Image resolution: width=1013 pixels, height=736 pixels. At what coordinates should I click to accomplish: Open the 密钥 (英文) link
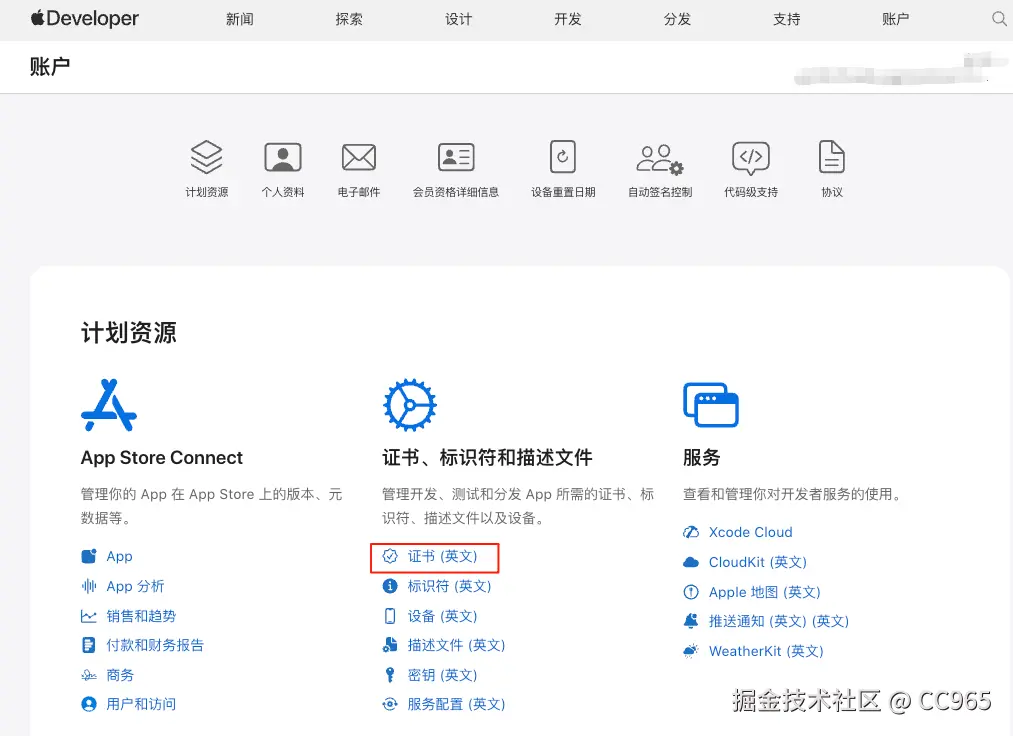443,675
